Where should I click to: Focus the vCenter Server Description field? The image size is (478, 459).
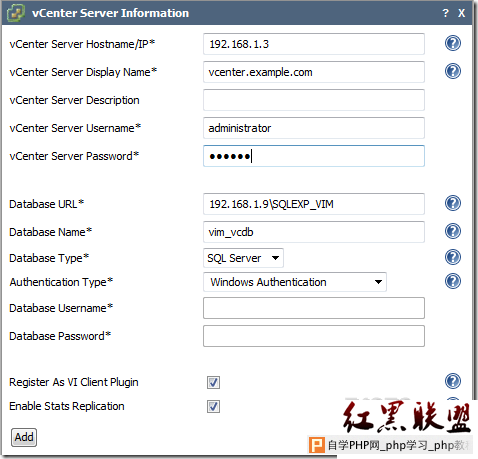[314, 100]
